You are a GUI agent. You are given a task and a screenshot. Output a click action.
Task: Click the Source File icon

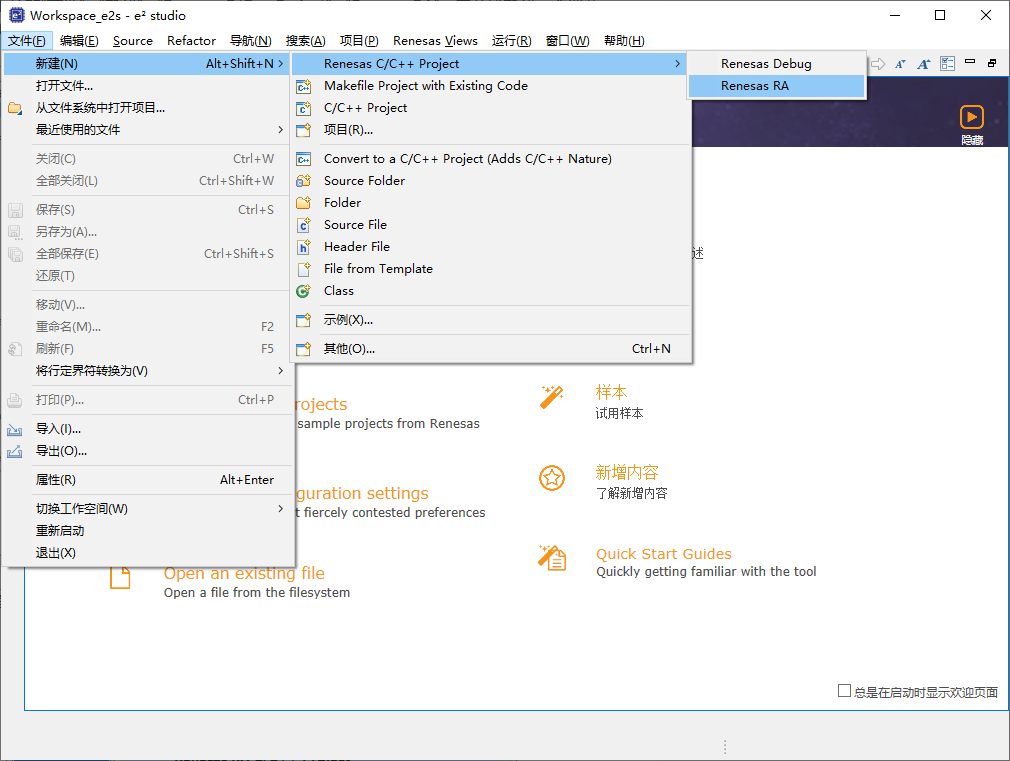pos(303,225)
